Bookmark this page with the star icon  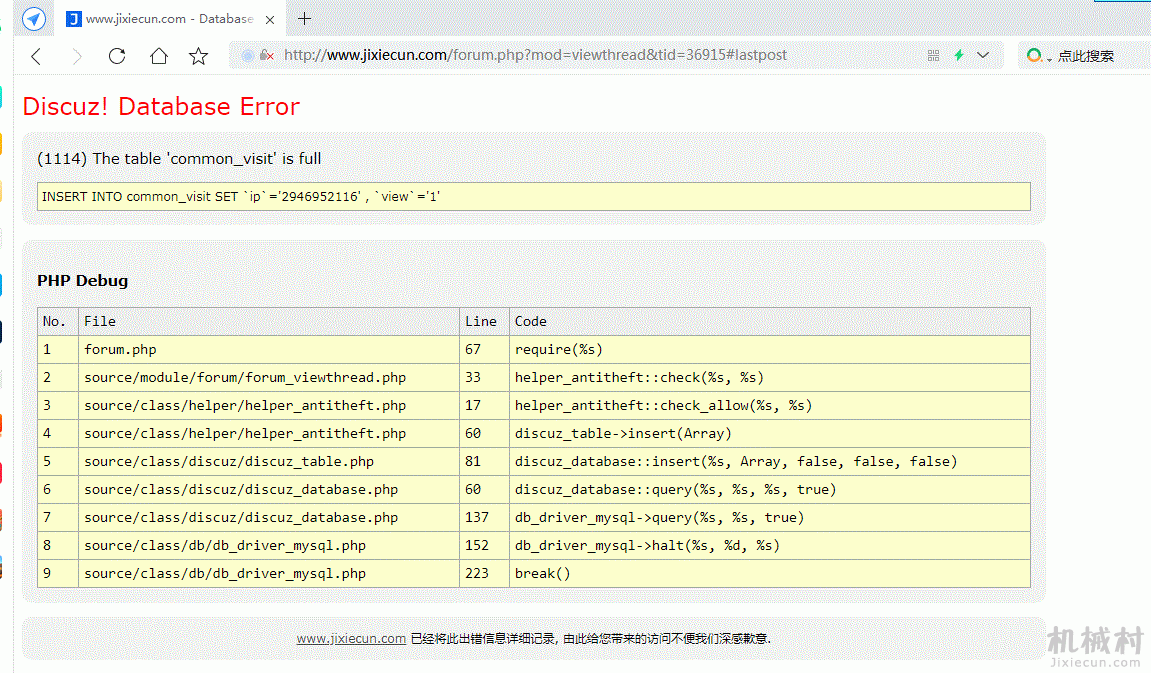[198, 56]
